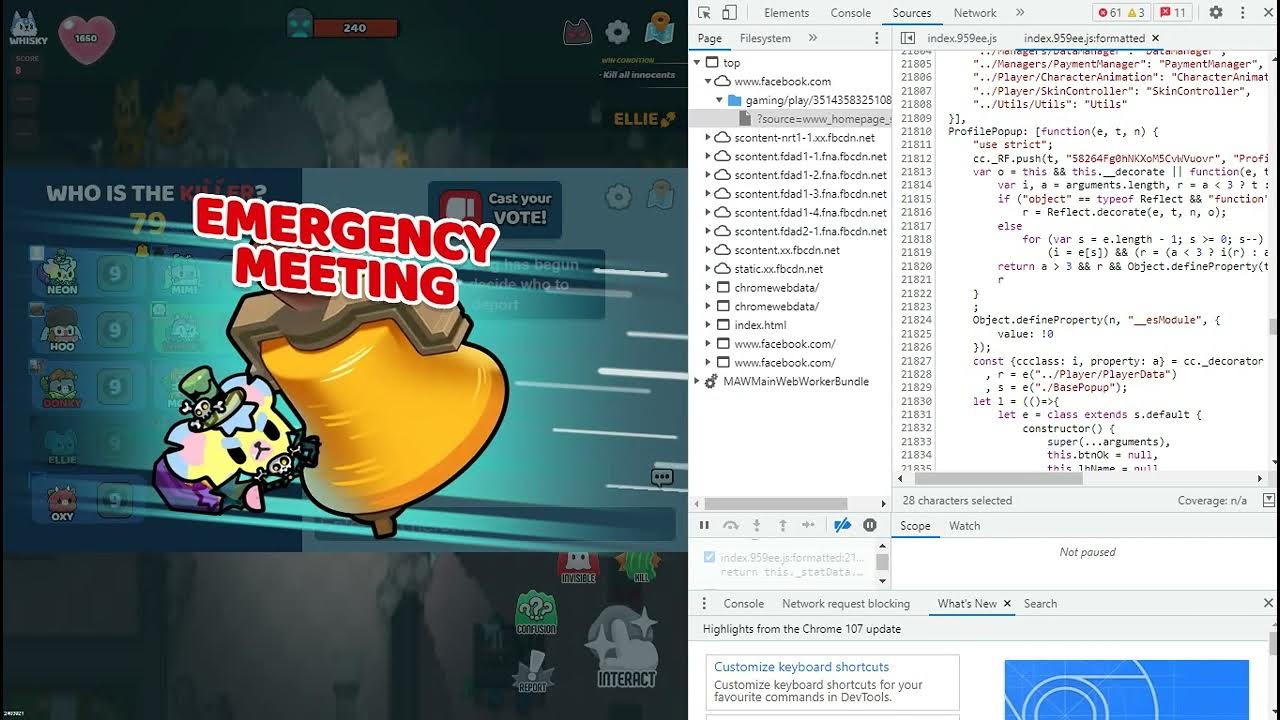1280x720 pixels.
Task: Click the purple cat icon in header
Action: click(x=577, y=32)
